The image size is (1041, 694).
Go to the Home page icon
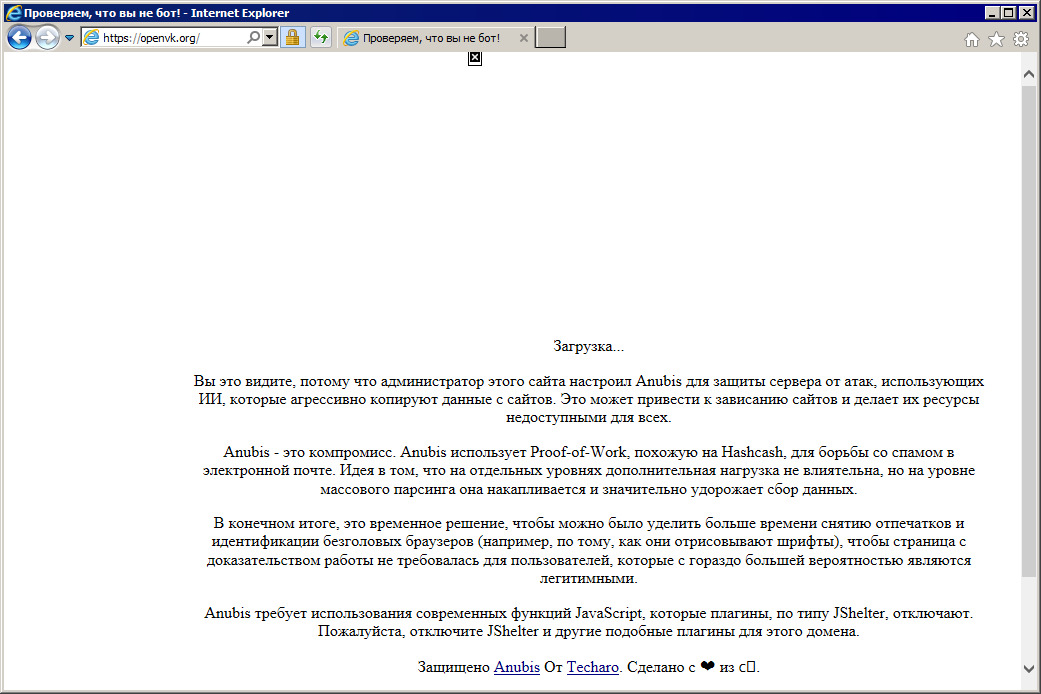(x=971, y=40)
